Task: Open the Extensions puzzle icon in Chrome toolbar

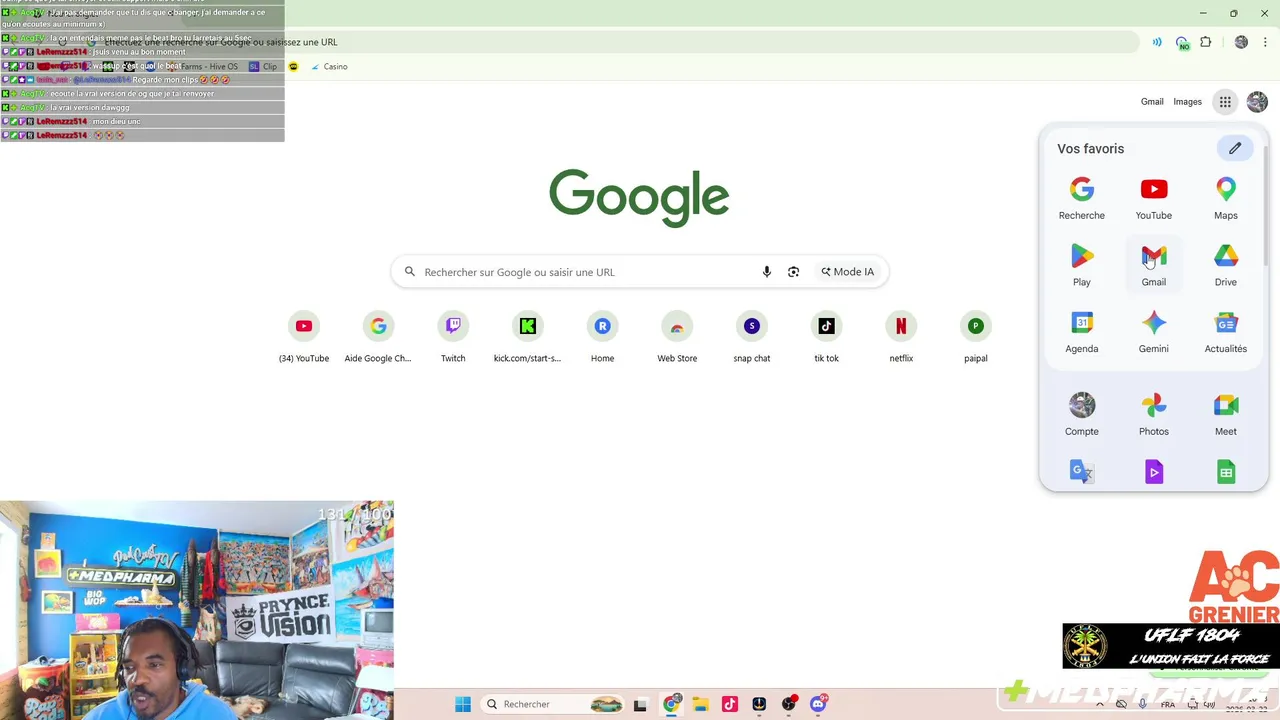Action: [1205, 42]
